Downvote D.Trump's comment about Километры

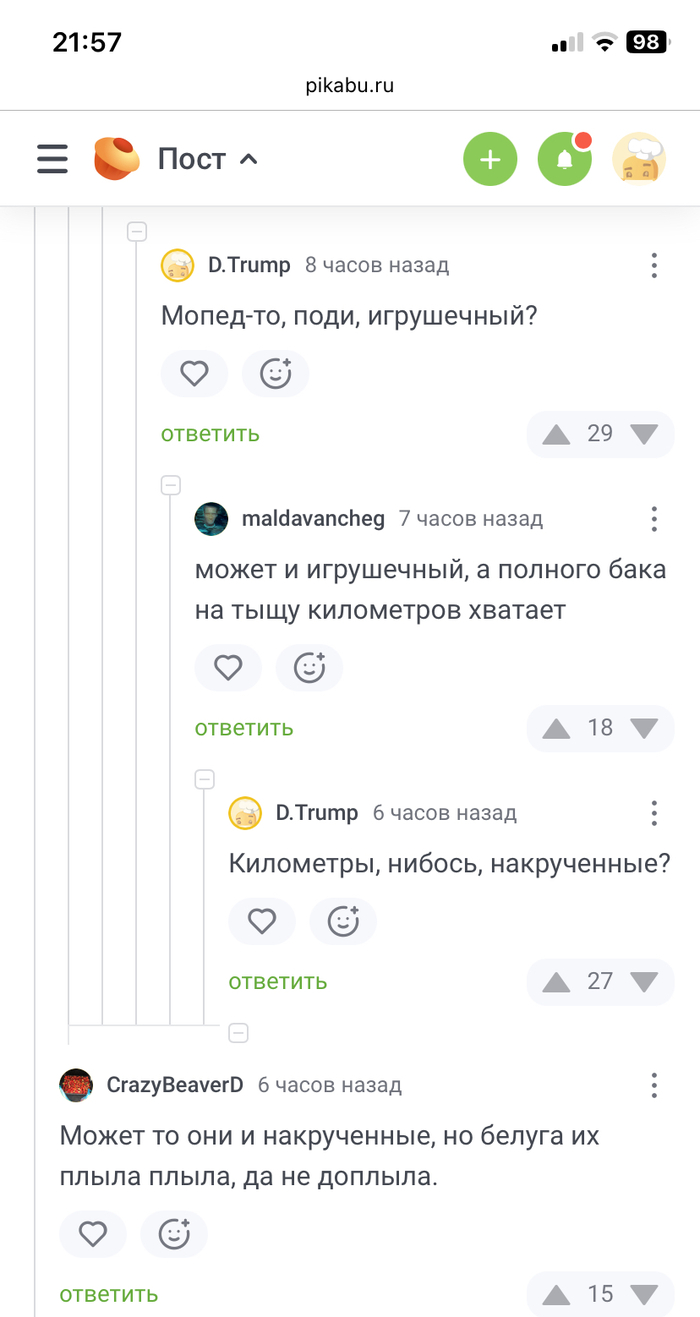click(x=645, y=982)
